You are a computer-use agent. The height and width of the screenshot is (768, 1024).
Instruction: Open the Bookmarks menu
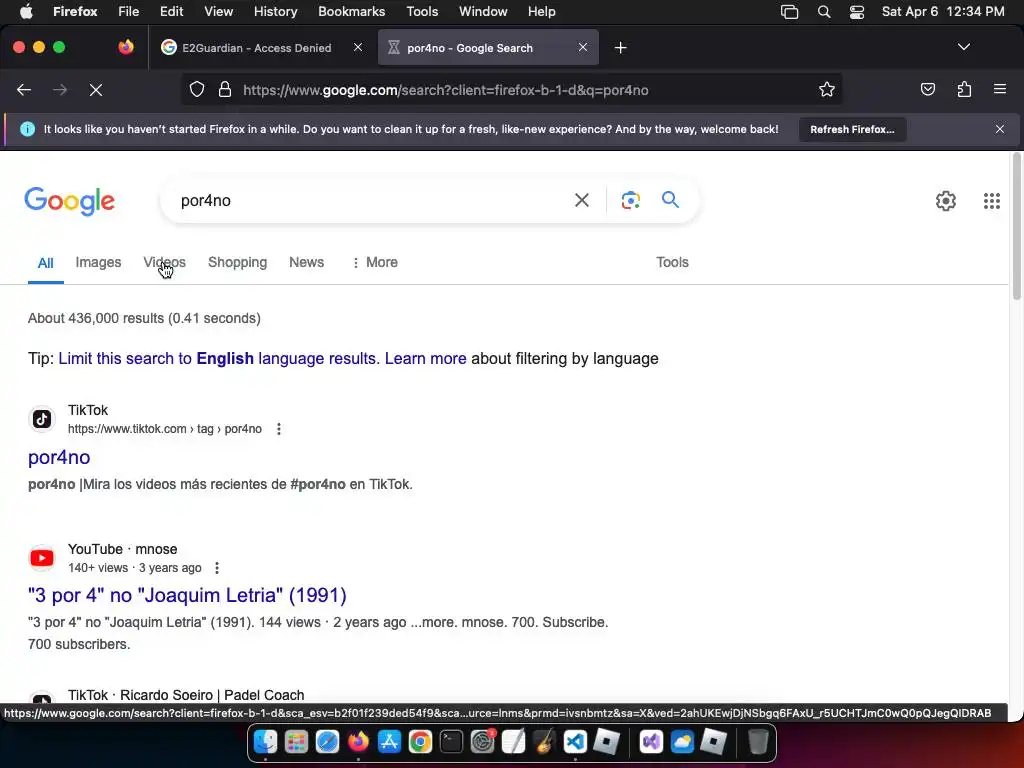pyautogui.click(x=351, y=12)
